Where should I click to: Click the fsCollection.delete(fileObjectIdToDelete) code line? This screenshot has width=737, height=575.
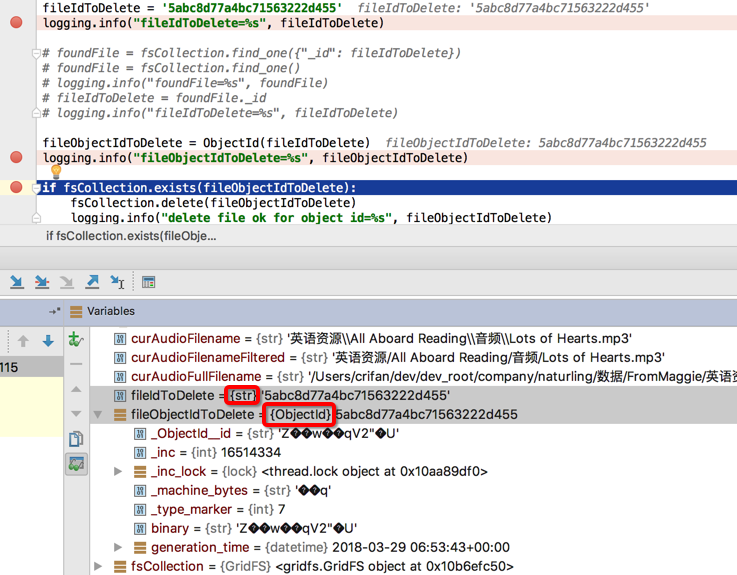213,203
